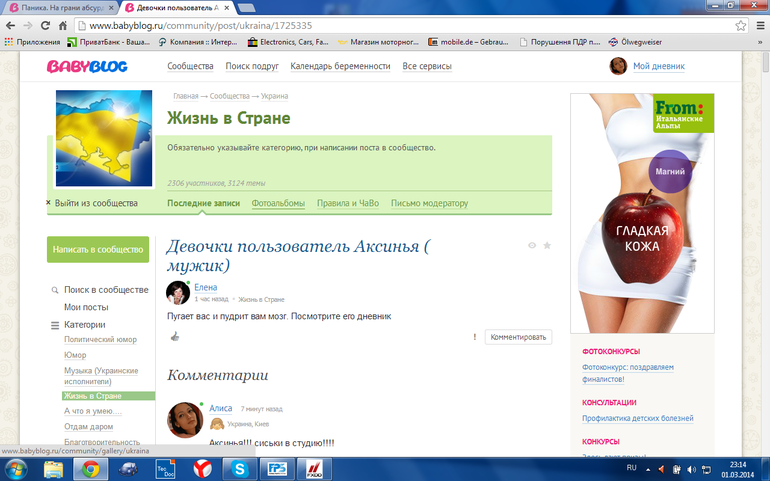This screenshot has width=770, height=481.
Task: Open the Правила и ЧаВо tab
Action: click(348, 203)
